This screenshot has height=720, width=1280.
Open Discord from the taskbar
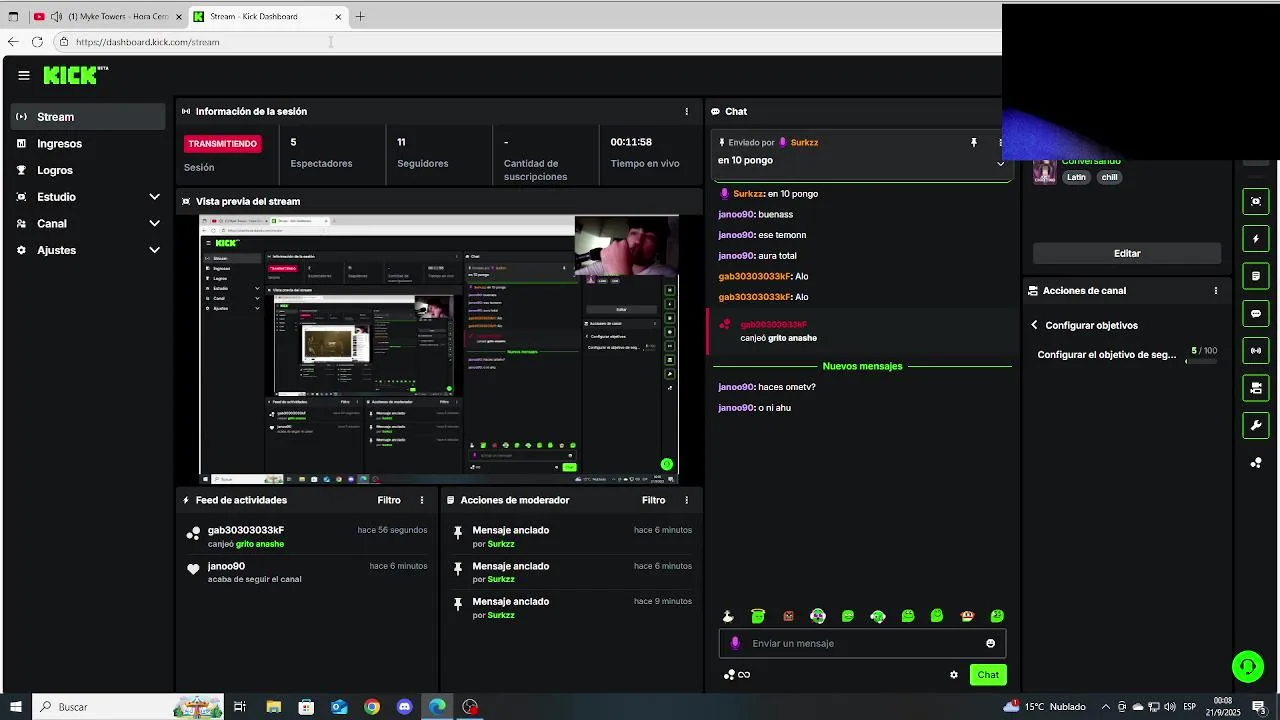(404, 707)
